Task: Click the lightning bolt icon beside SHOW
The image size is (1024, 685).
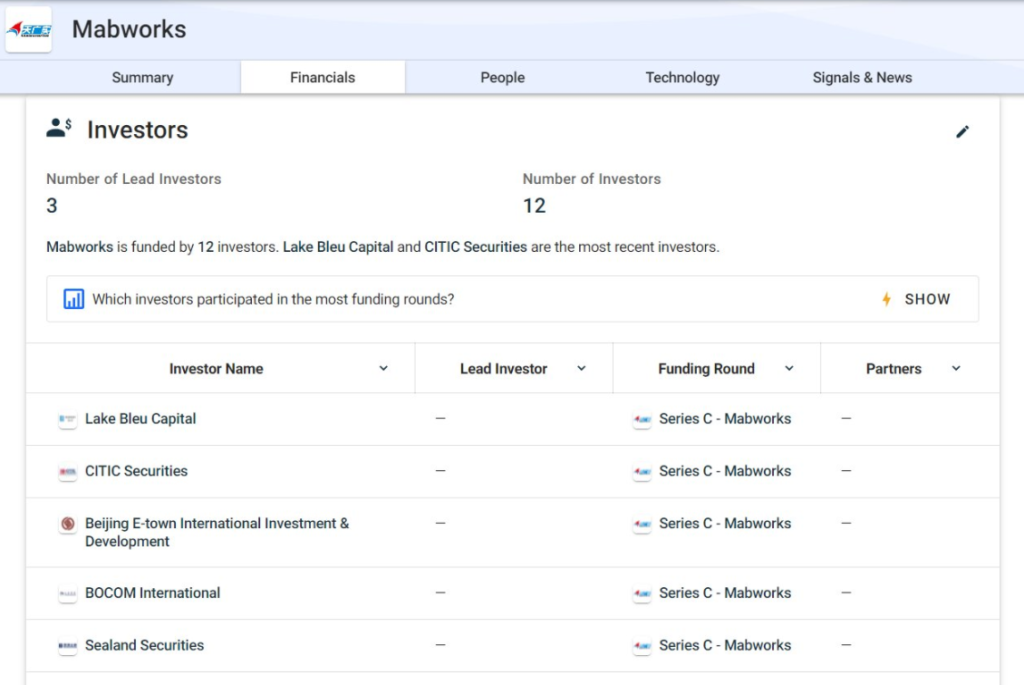Action: 886,299
